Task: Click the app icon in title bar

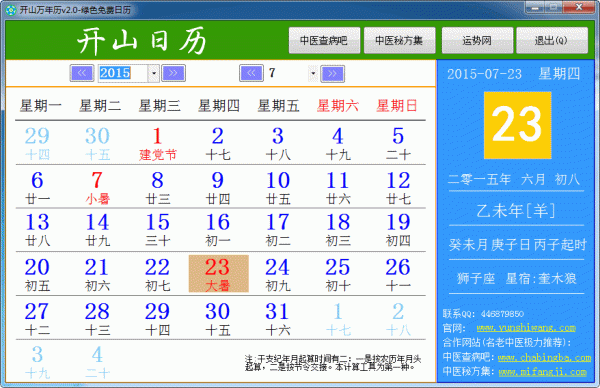Action: tap(11, 10)
